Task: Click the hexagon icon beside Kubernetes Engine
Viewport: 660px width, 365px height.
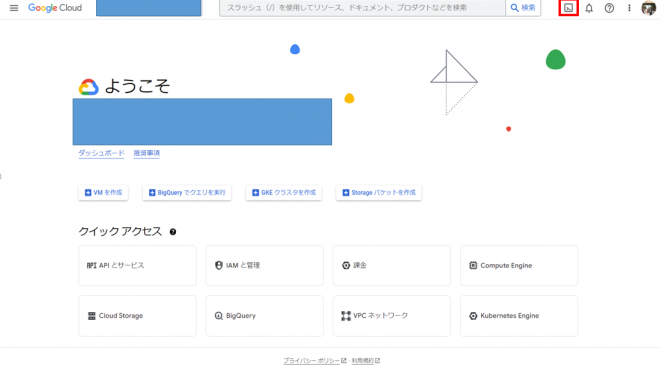Action: [x=473, y=316]
